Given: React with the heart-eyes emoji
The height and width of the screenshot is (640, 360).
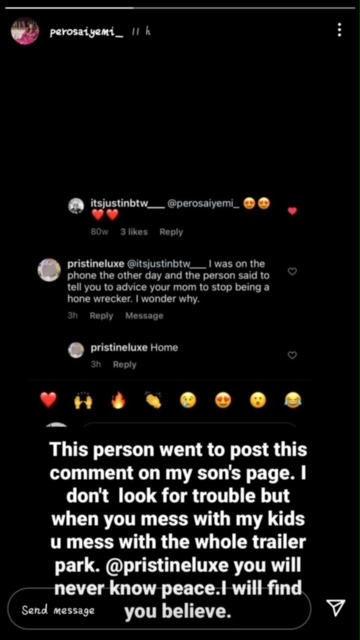Looking at the screenshot, I should click(x=223, y=400).
